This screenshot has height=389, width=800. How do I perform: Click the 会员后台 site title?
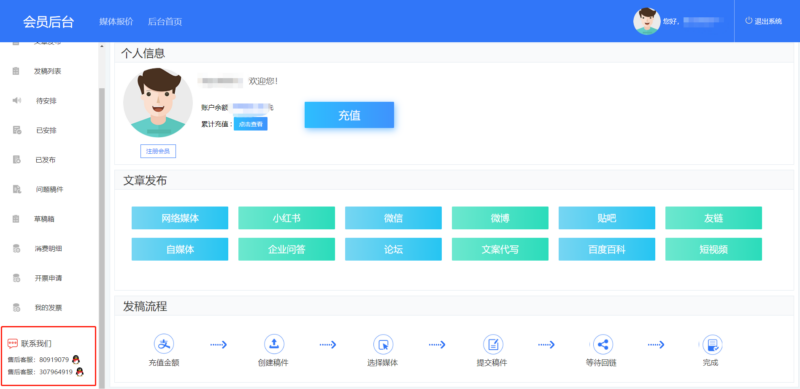point(48,22)
